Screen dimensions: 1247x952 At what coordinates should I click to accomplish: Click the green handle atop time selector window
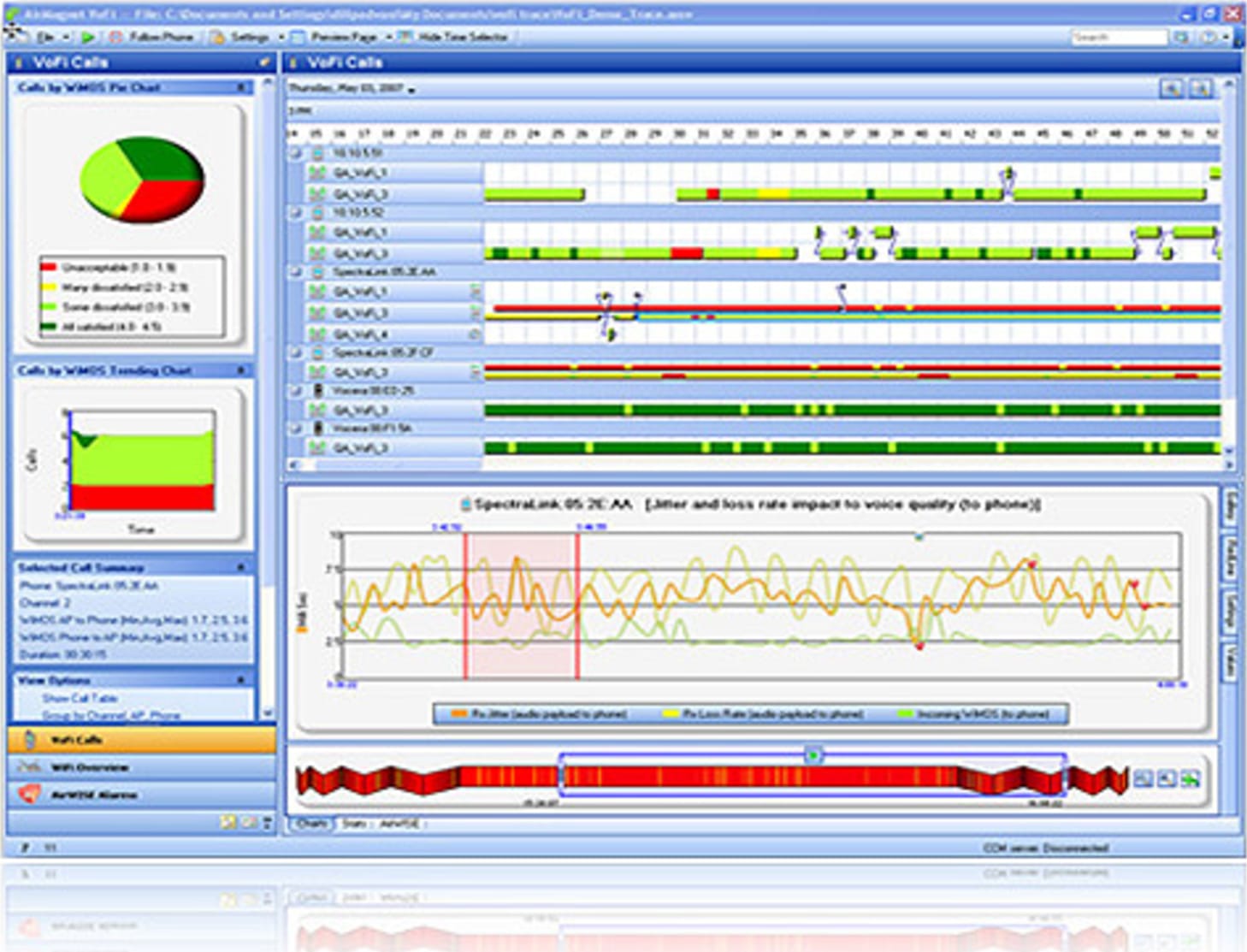tap(813, 755)
